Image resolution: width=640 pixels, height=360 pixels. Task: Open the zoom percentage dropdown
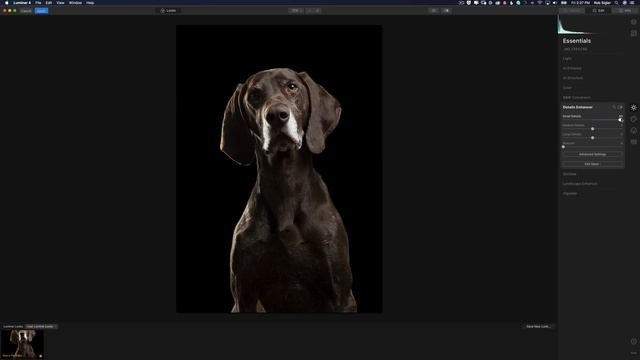click(295, 11)
